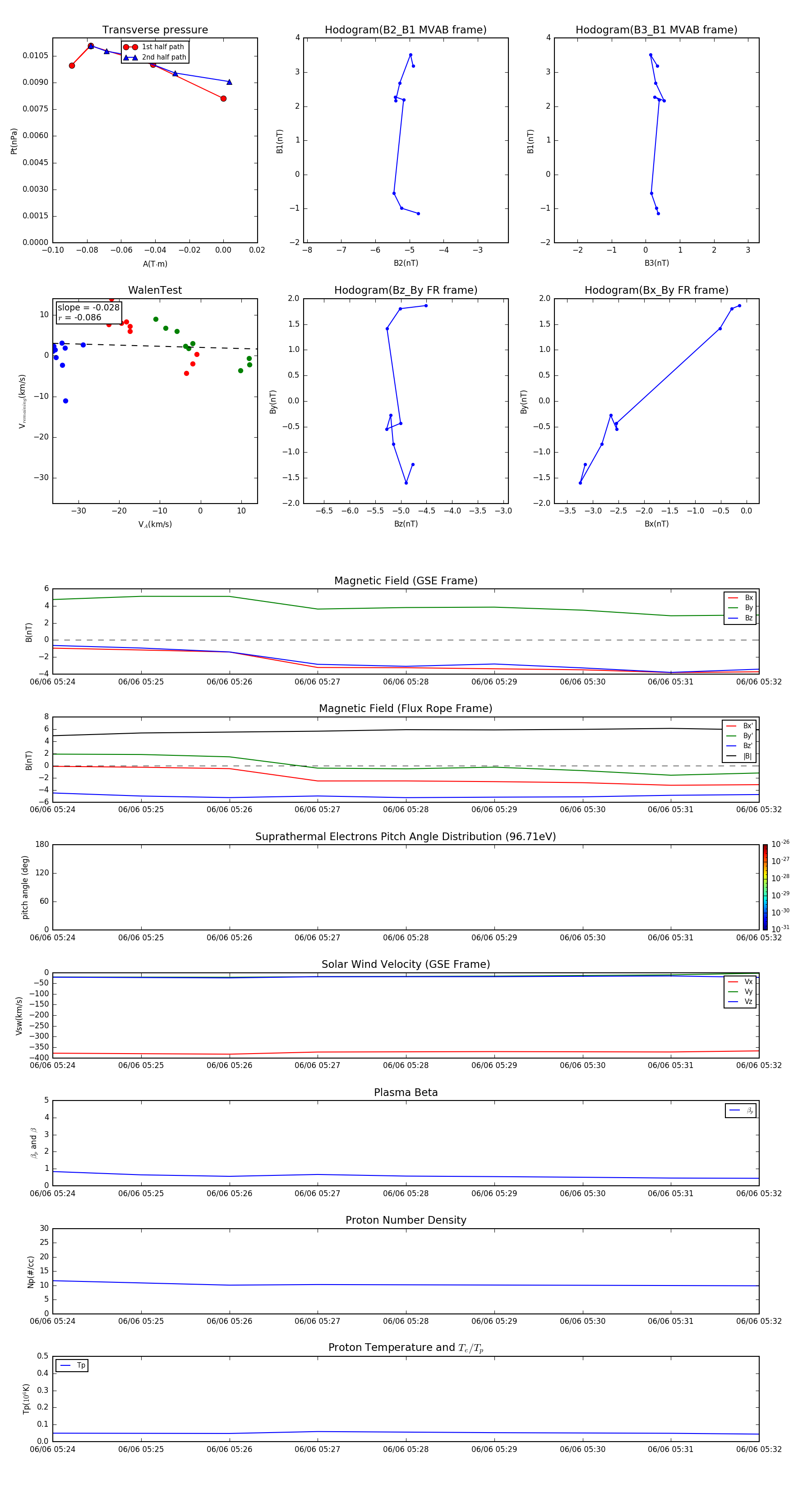Click the "βp and β" y-axis label
The height and width of the screenshot is (1489, 812).
point(33,1143)
